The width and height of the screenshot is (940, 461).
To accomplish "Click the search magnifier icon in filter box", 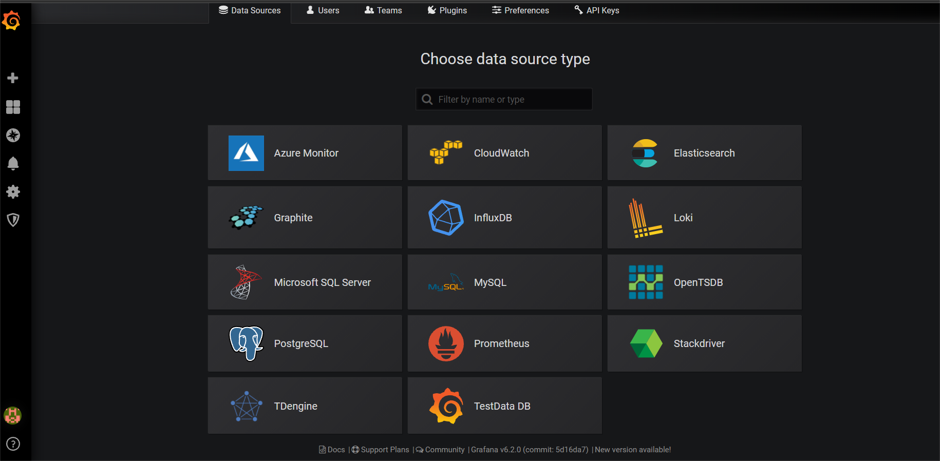I will point(427,100).
